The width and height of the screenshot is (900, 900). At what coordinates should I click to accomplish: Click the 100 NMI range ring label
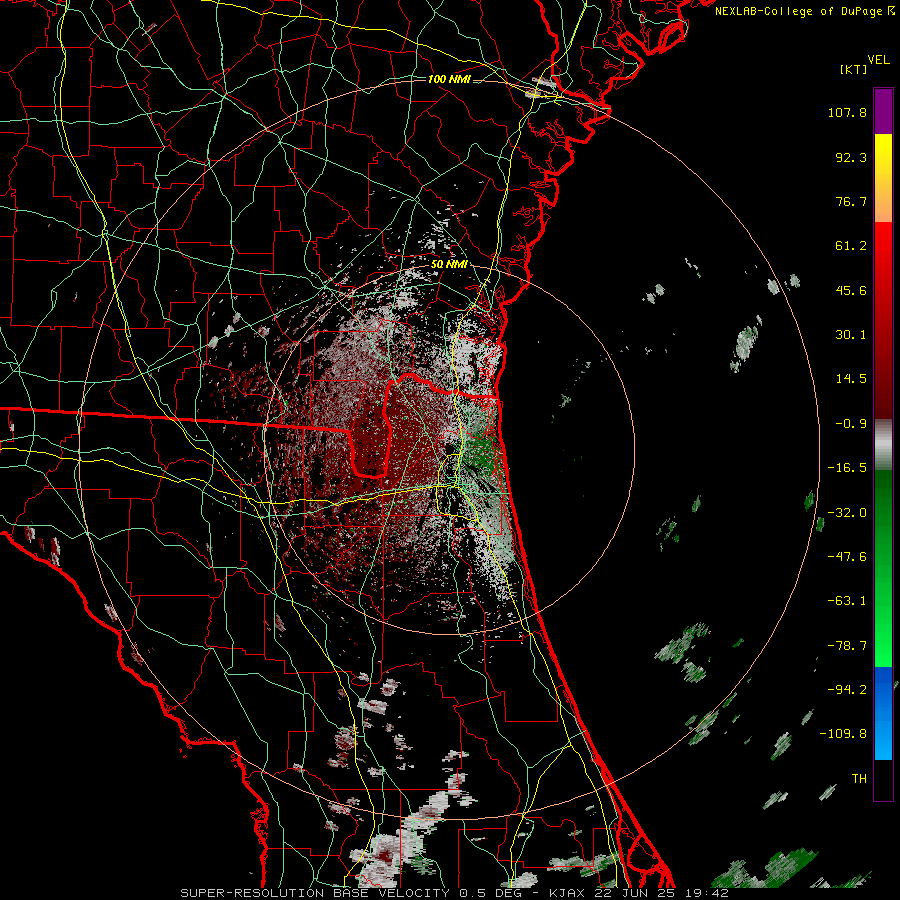click(x=449, y=79)
